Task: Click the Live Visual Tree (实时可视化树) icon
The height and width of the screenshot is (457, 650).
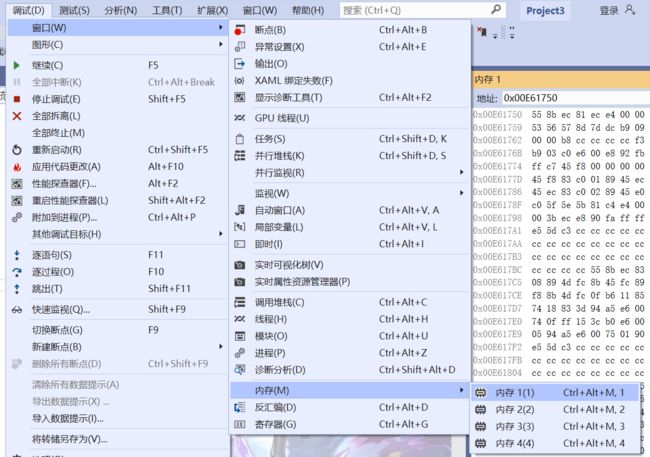Action: coord(239,265)
